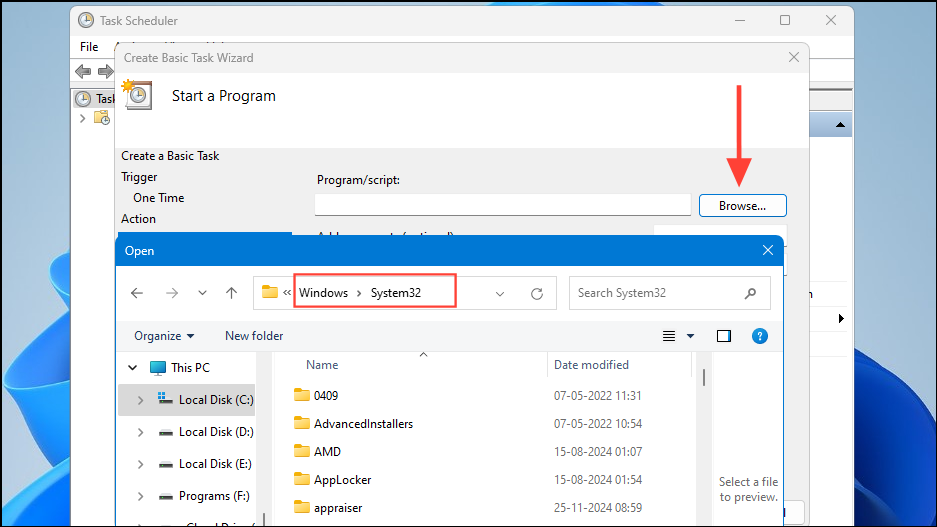Click the System32 breadcrumb segment
937x527 pixels.
(x=396, y=293)
